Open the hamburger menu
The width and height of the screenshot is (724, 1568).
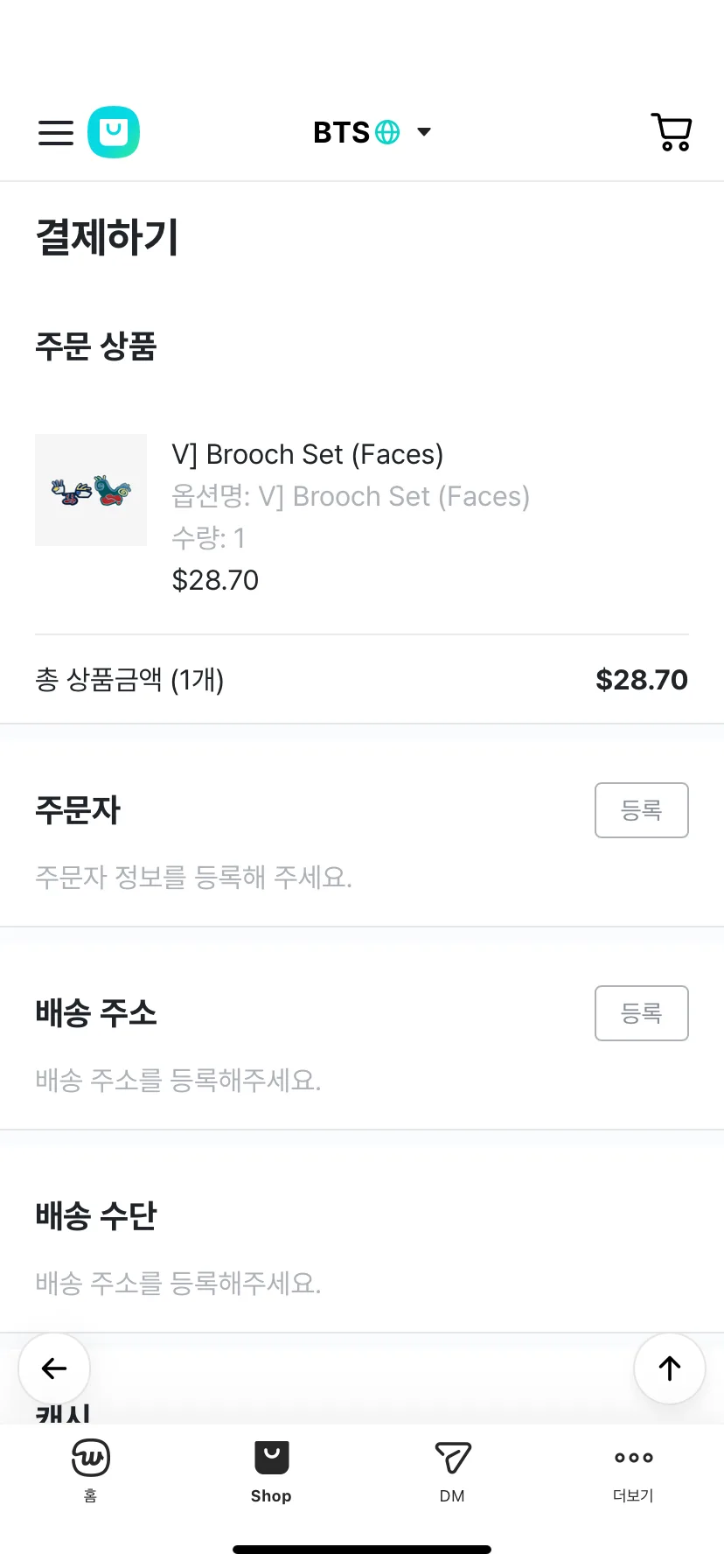[x=56, y=133]
